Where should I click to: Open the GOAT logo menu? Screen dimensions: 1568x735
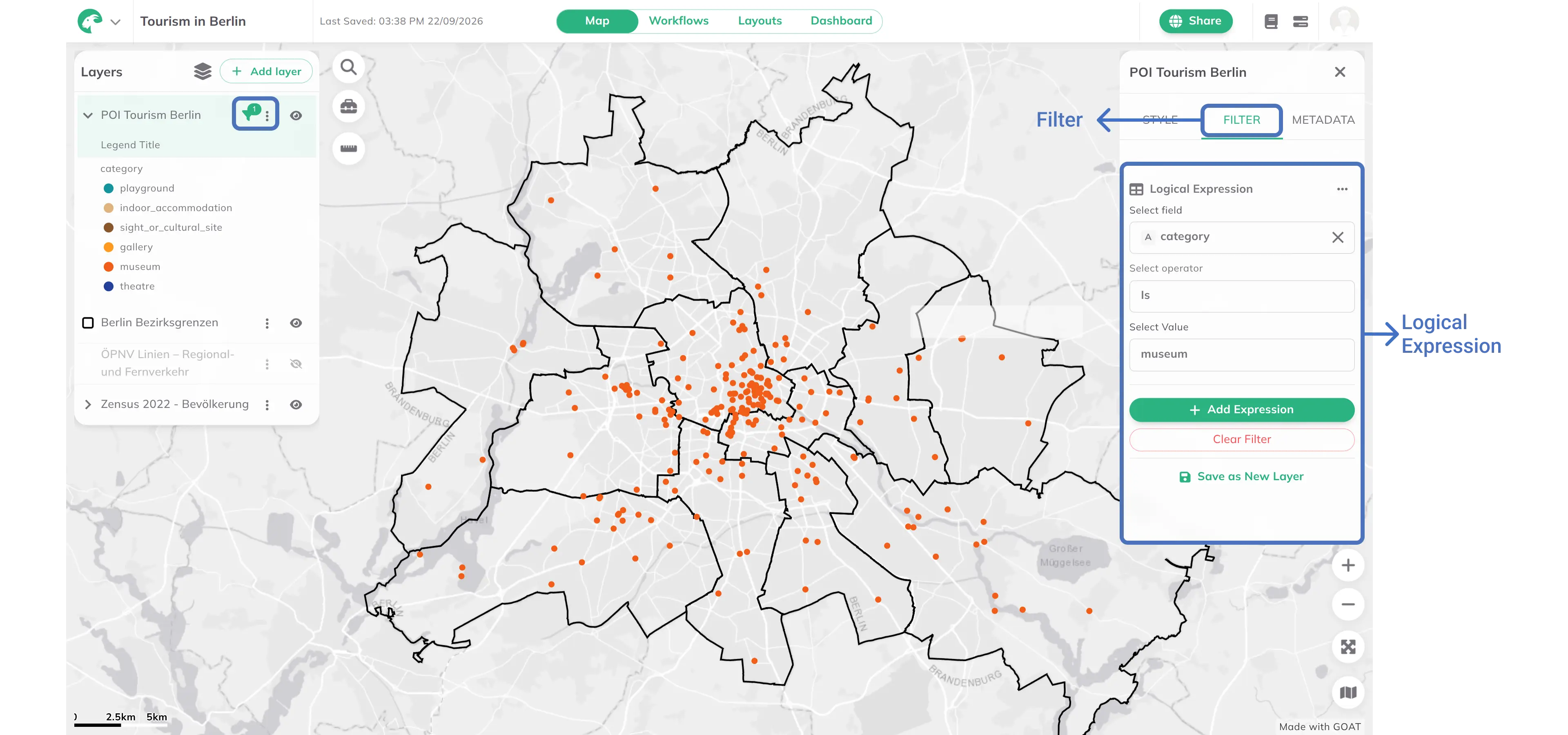pyautogui.click(x=90, y=21)
